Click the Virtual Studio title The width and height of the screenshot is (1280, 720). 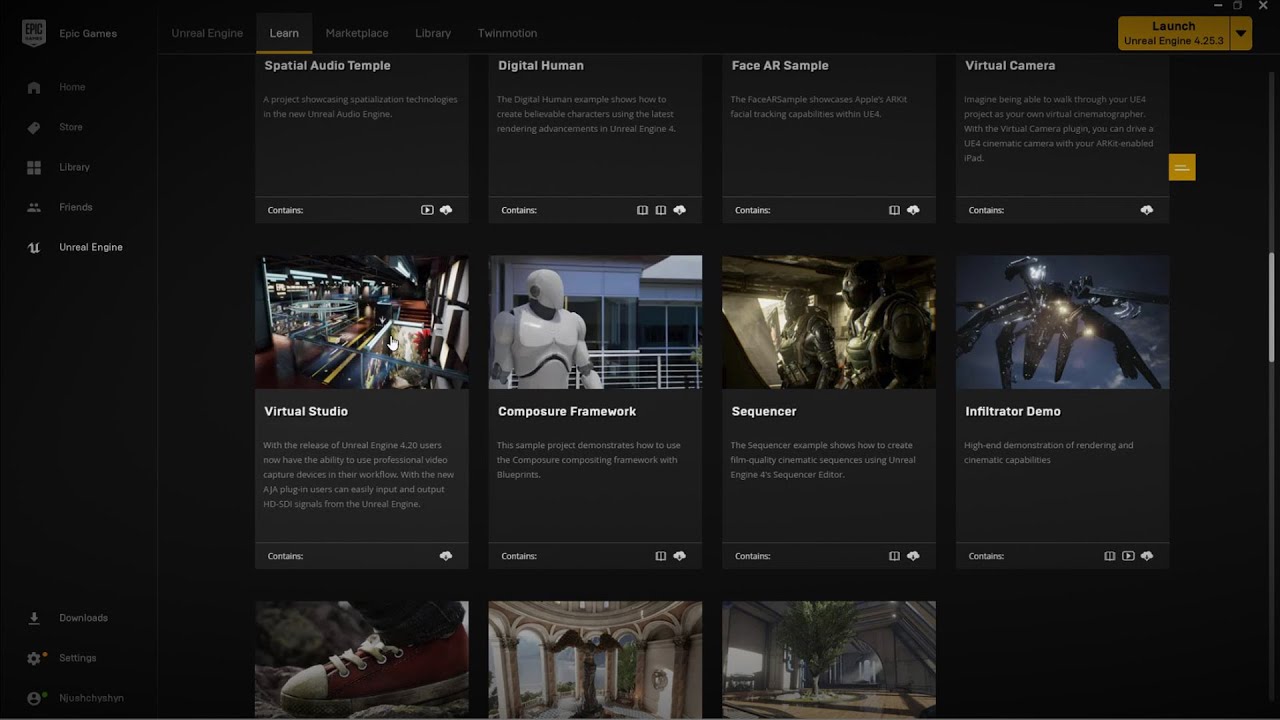tap(306, 411)
